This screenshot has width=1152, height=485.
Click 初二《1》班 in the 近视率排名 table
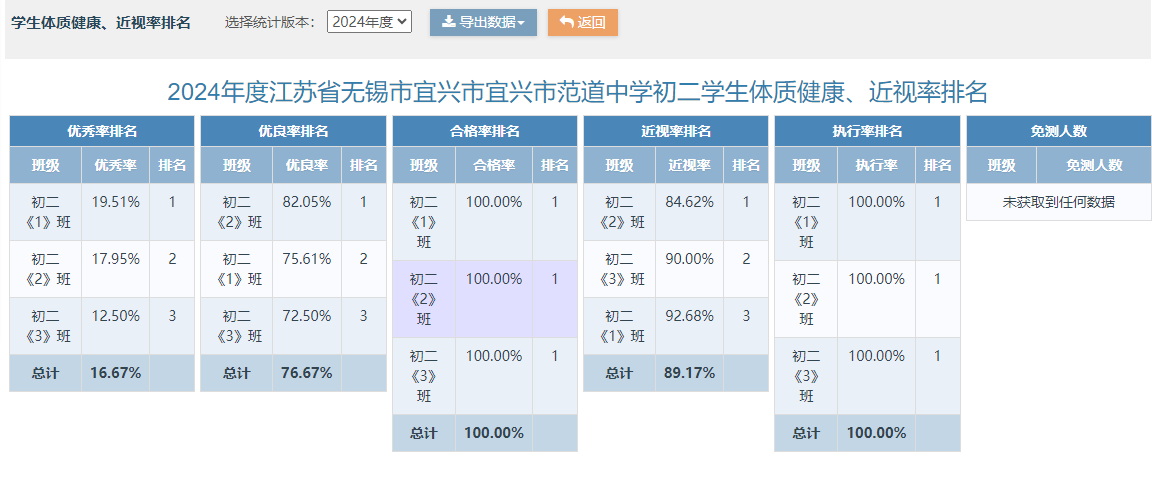coord(619,326)
